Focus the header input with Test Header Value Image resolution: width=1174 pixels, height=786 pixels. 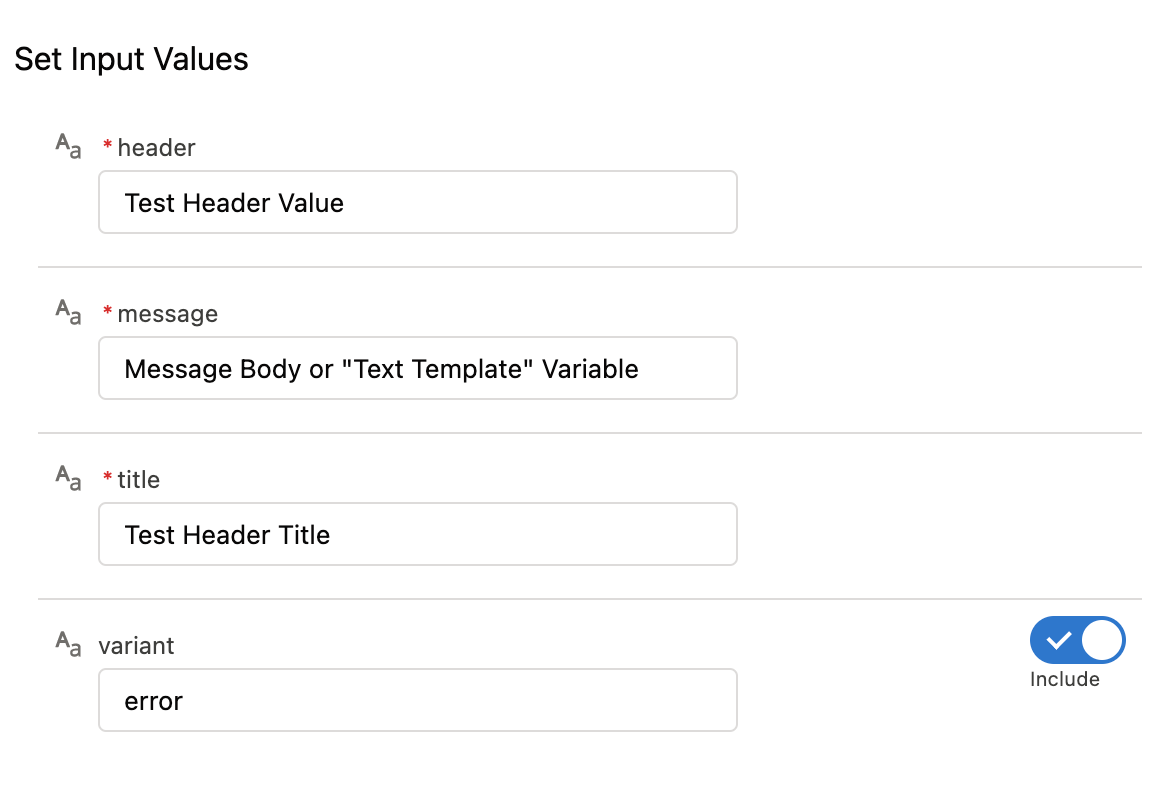(417, 202)
